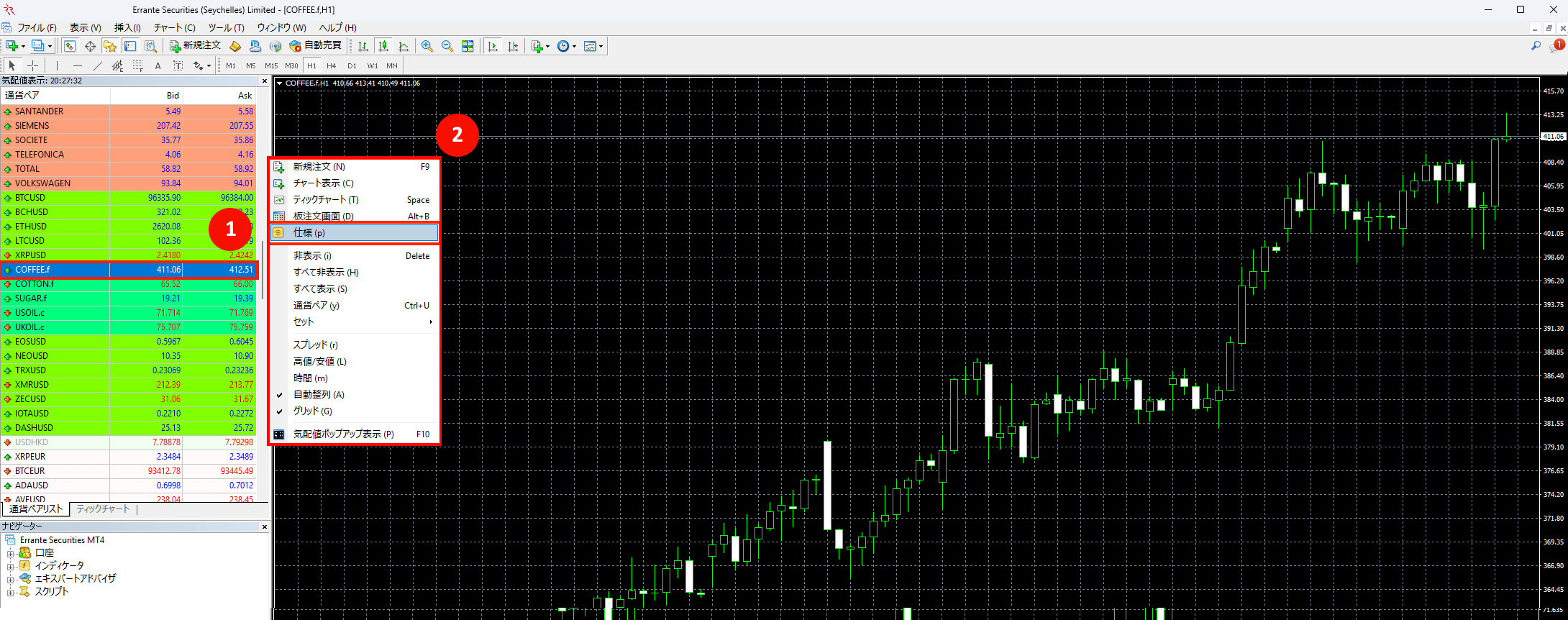Select the crosshair cursor tool
This screenshot has width=1568, height=620.
click(x=32, y=65)
